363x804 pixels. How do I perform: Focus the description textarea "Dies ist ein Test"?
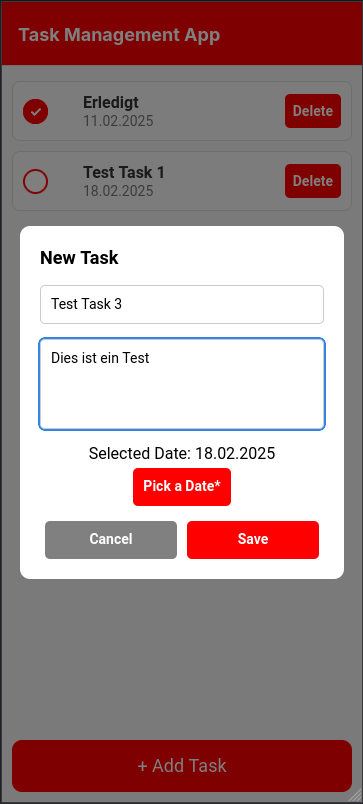[x=182, y=384]
